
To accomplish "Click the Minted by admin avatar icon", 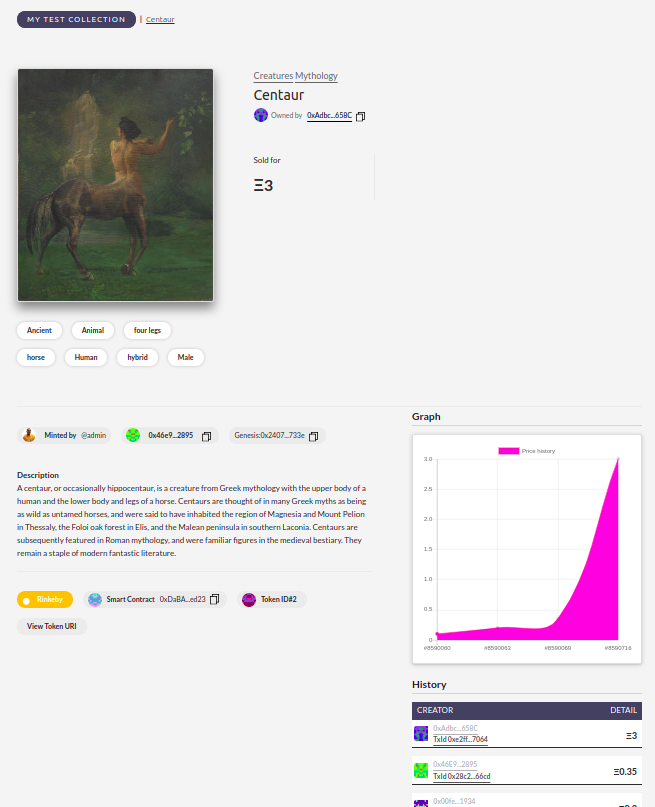I will coord(29,435).
